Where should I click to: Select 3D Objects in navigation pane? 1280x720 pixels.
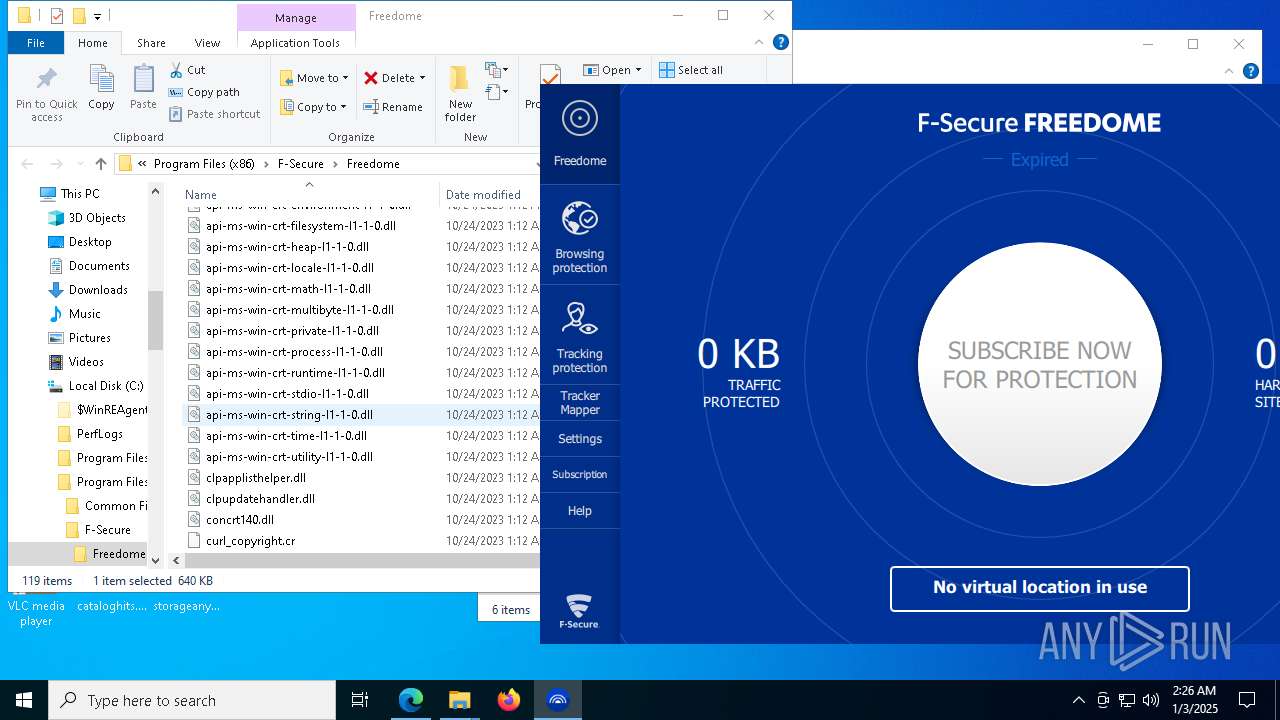coord(97,218)
